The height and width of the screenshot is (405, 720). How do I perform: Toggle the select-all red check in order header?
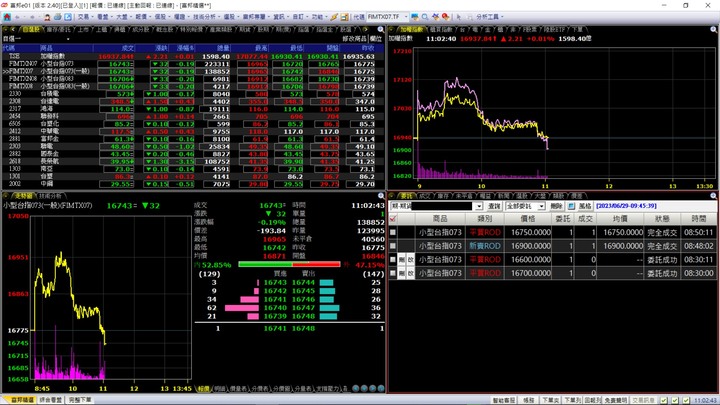click(x=393, y=219)
